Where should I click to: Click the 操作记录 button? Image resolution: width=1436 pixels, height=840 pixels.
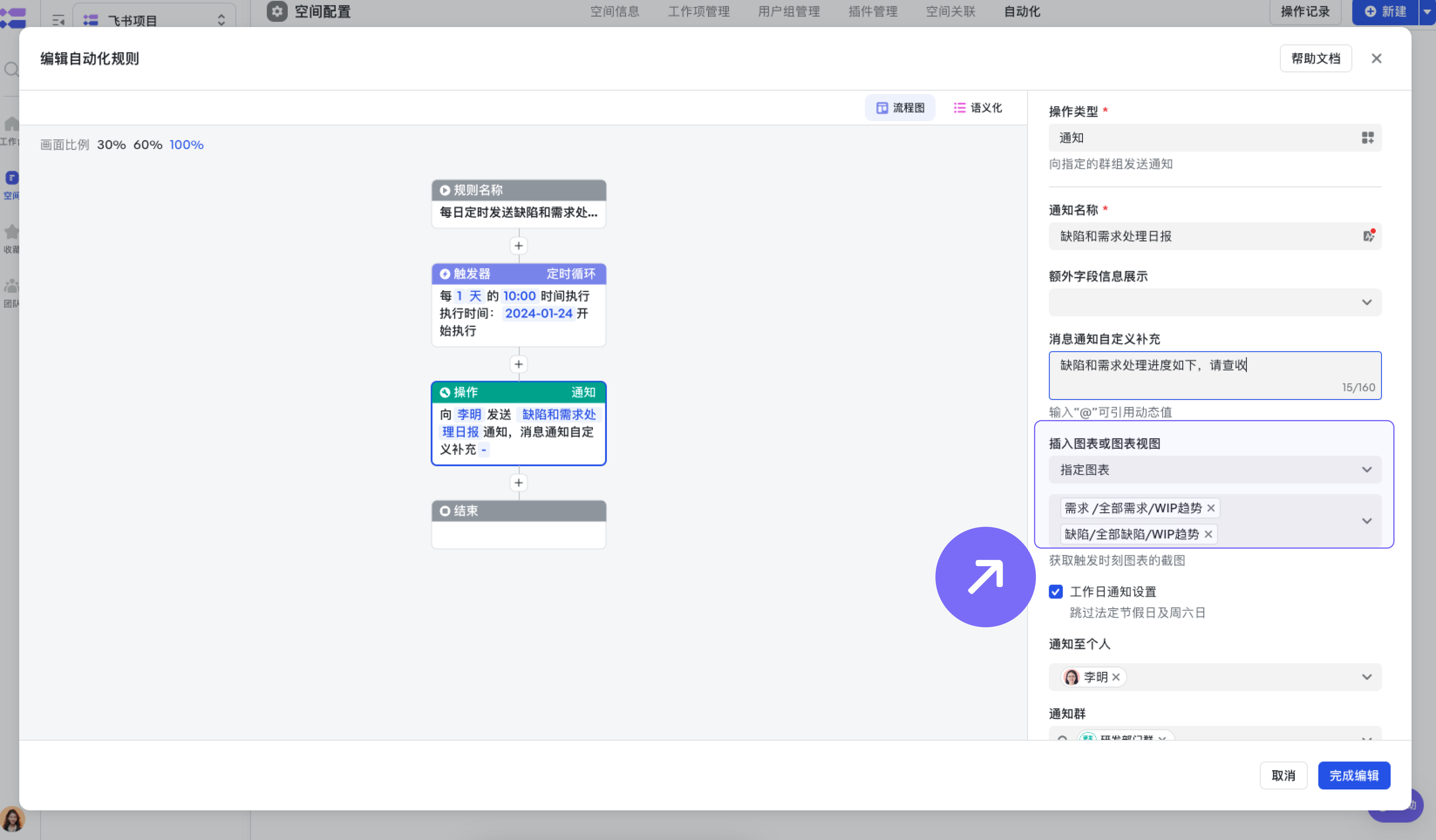[x=1305, y=11]
